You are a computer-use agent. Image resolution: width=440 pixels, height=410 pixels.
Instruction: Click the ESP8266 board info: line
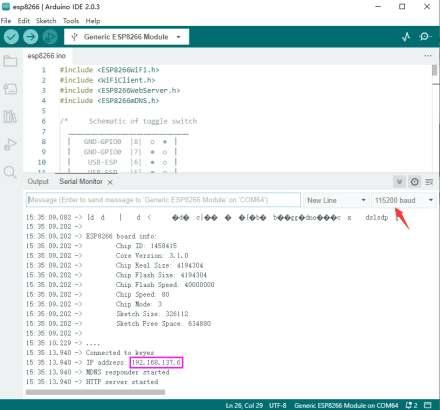coord(121,236)
